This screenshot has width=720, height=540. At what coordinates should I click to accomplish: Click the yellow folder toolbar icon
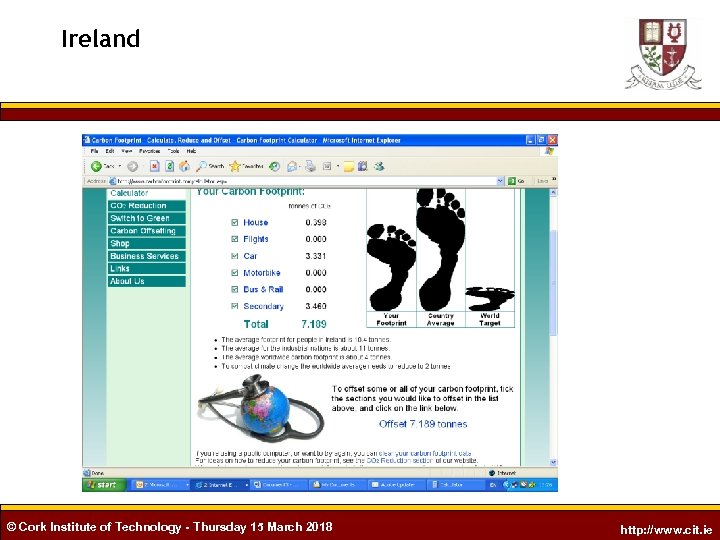coord(349,167)
